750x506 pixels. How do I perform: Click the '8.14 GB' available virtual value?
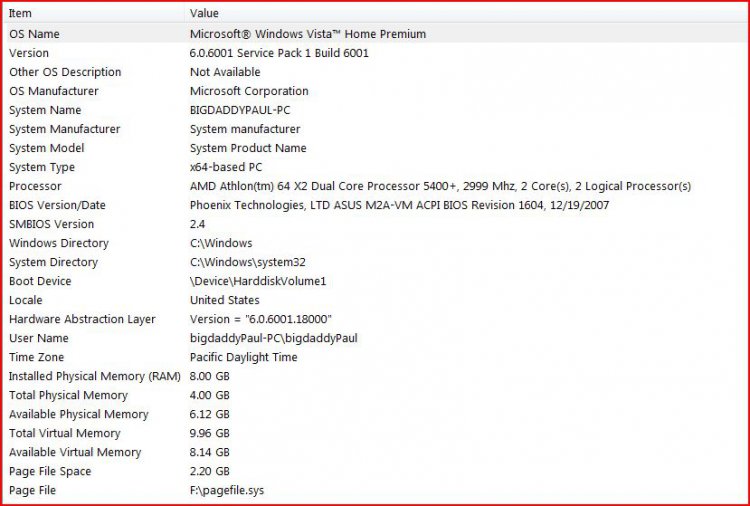[210, 452]
